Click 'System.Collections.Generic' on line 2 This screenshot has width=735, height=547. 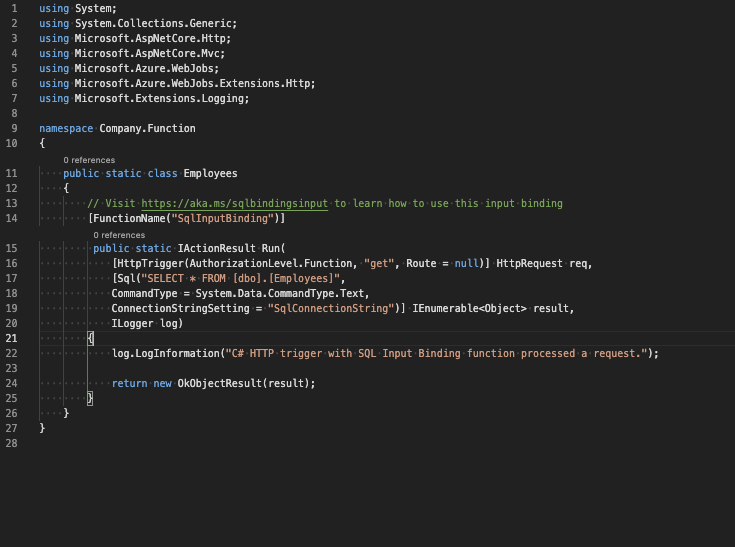tap(153, 23)
